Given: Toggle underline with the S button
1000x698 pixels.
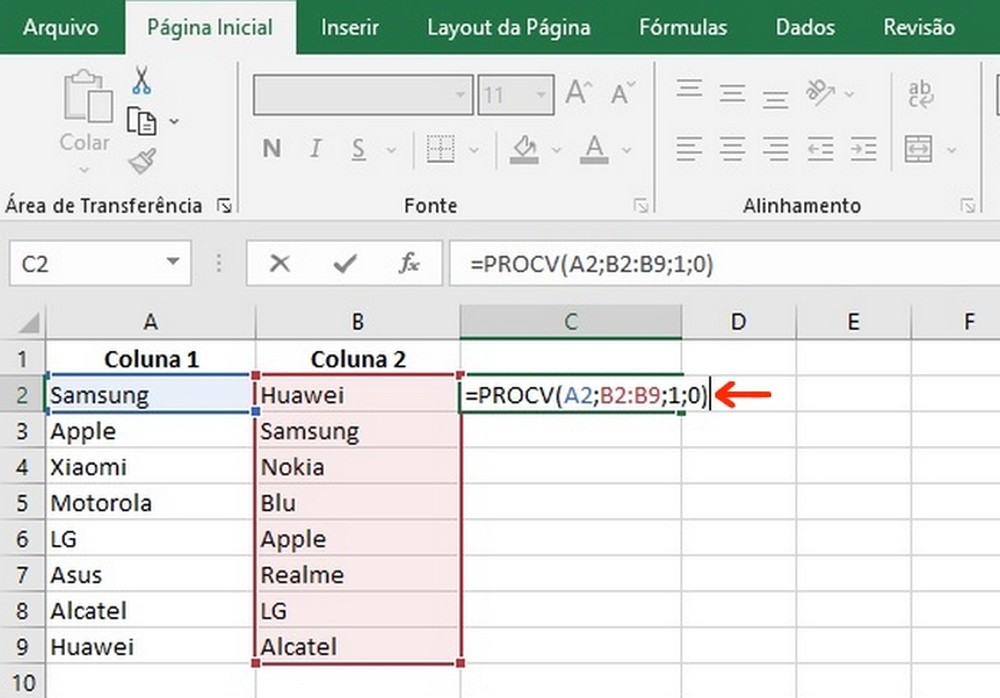Looking at the screenshot, I should tap(357, 148).
